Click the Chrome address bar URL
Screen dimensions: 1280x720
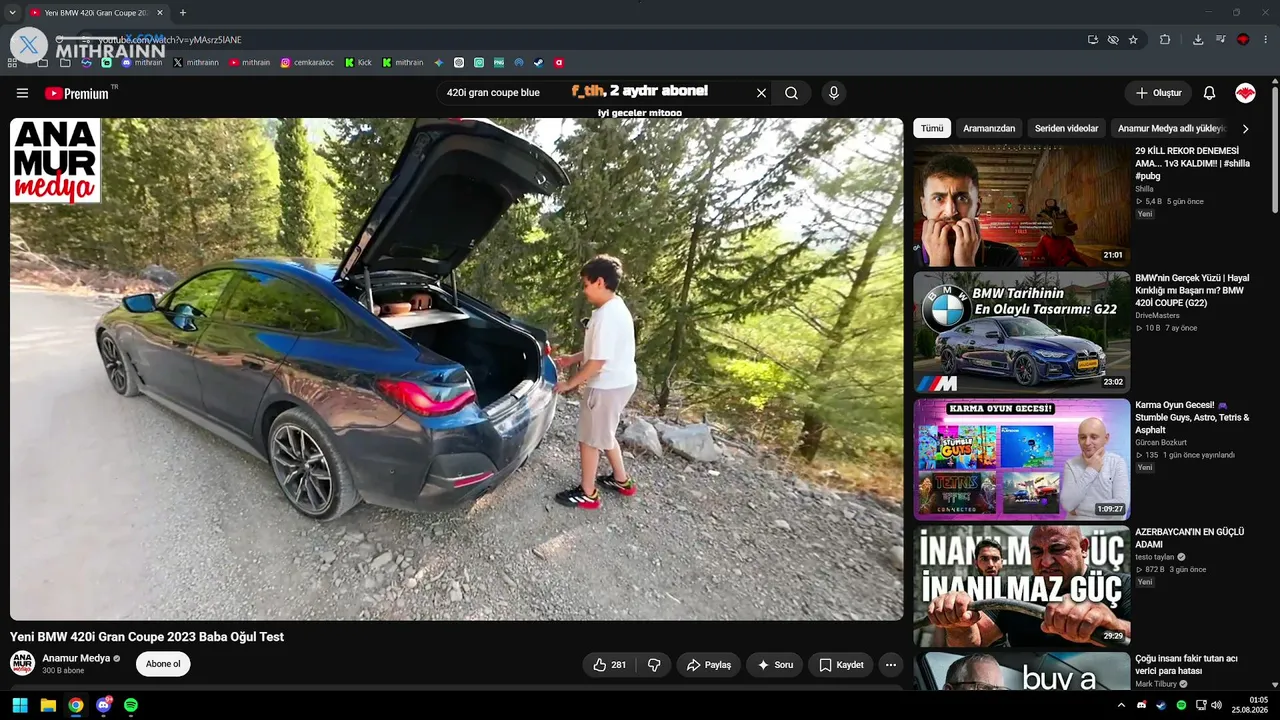[x=170, y=40]
